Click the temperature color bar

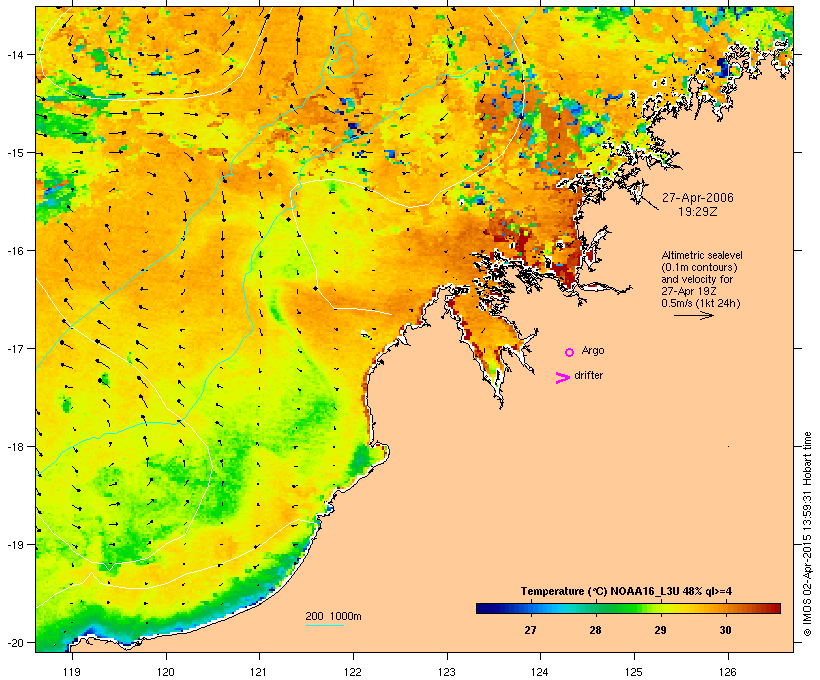(628, 608)
